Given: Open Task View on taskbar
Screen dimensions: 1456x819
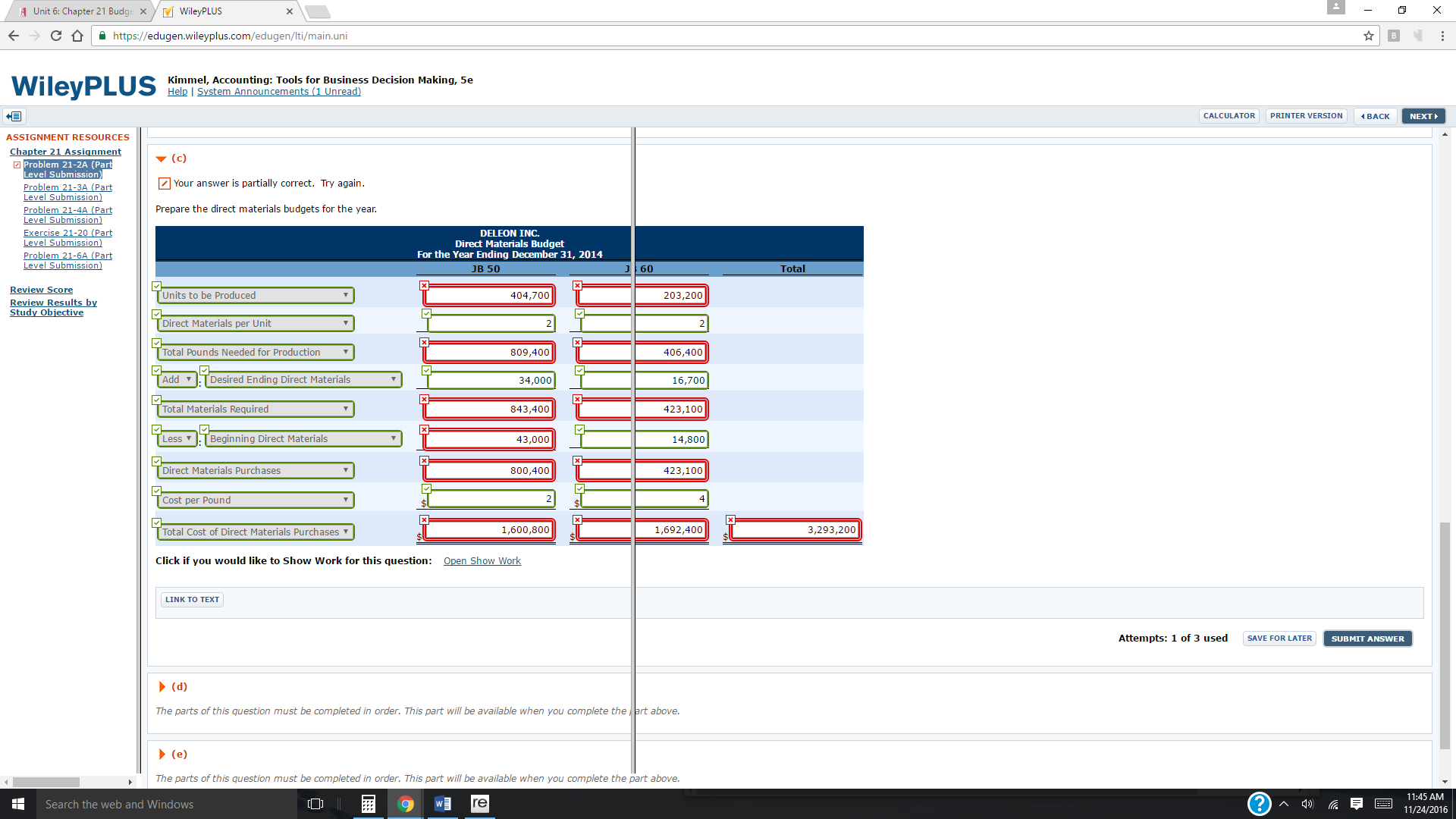Looking at the screenshot, I should 315,804.
